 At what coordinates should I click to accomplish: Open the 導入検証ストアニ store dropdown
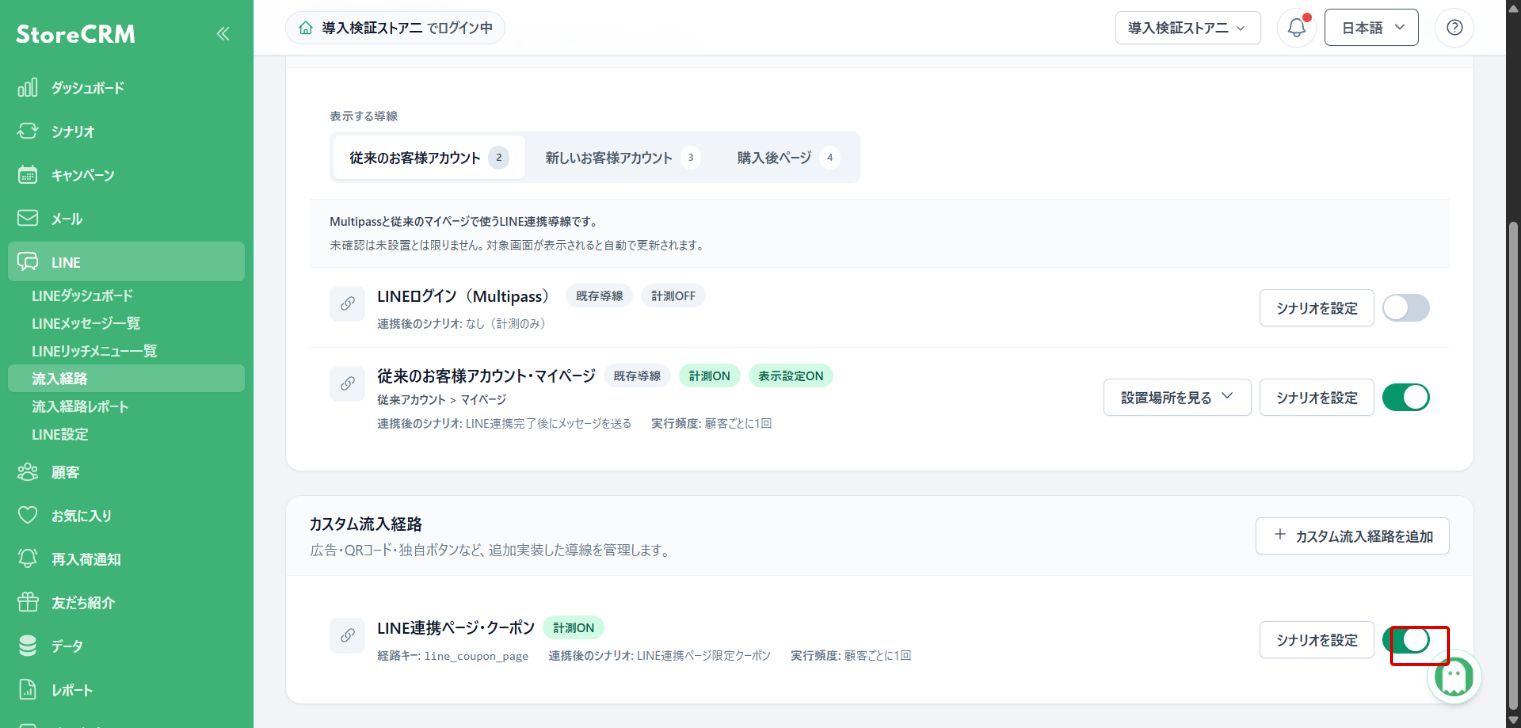coord(1188,28)
